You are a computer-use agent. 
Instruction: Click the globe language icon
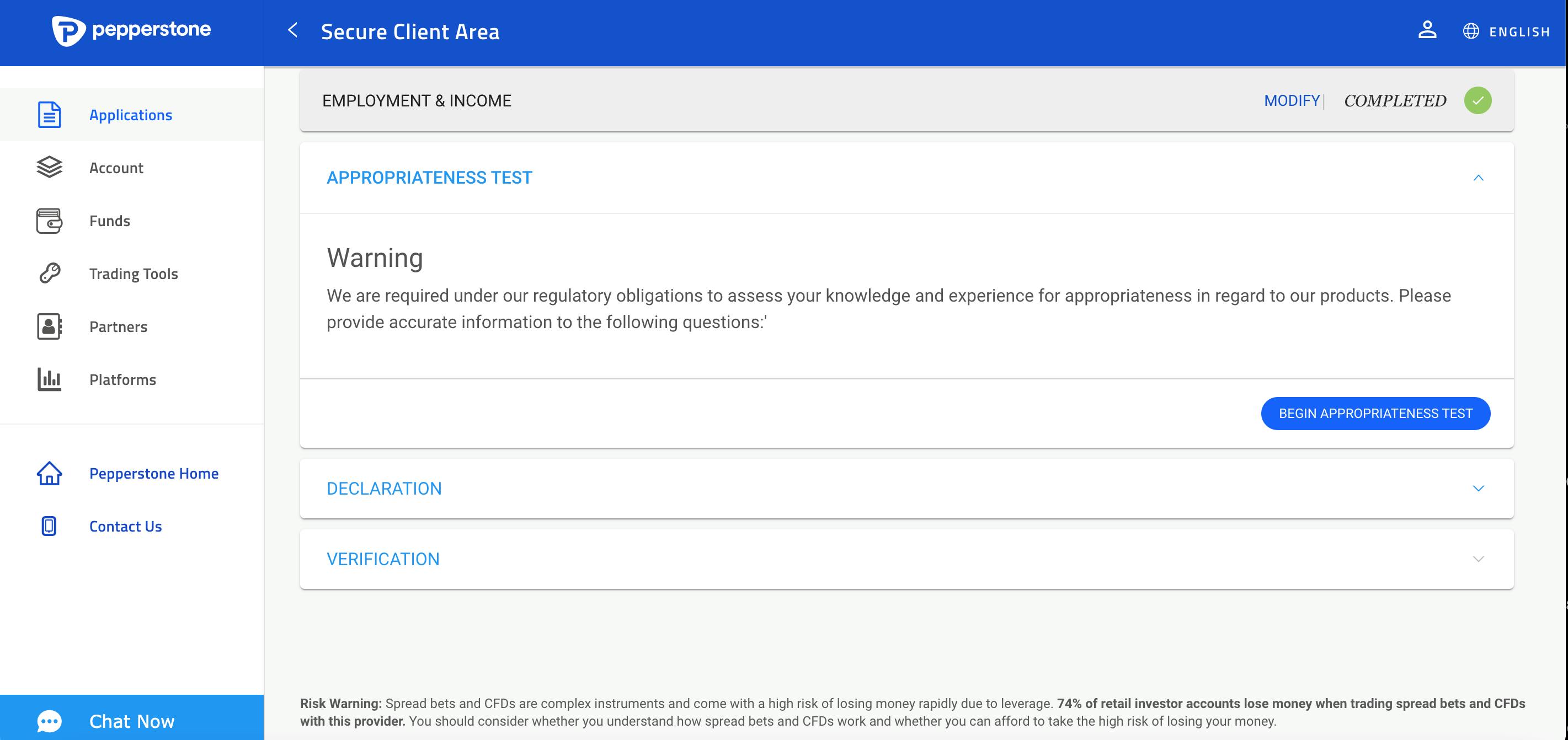[1470, 31]
